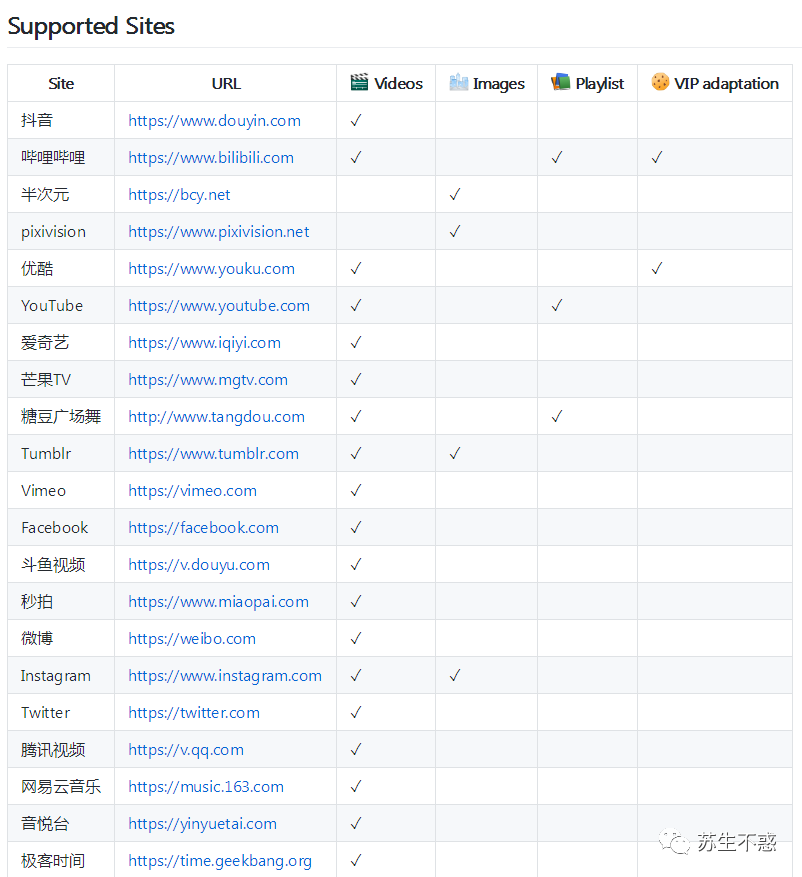802x877 pixels.
Task: Click the Playlist checkmark in 糖豆广场舞 row
Action: pos(557,416)
